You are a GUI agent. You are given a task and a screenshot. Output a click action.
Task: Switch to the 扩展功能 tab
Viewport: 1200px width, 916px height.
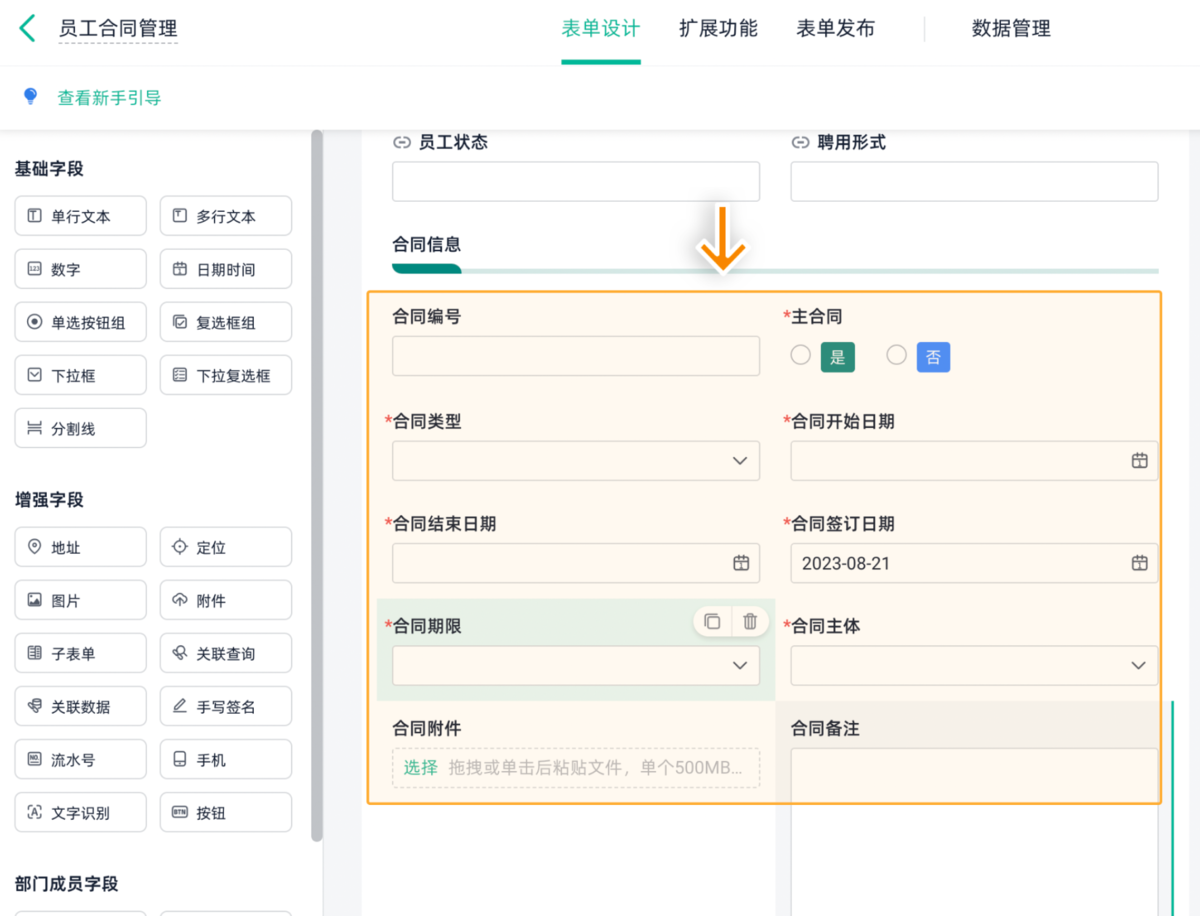718,29
